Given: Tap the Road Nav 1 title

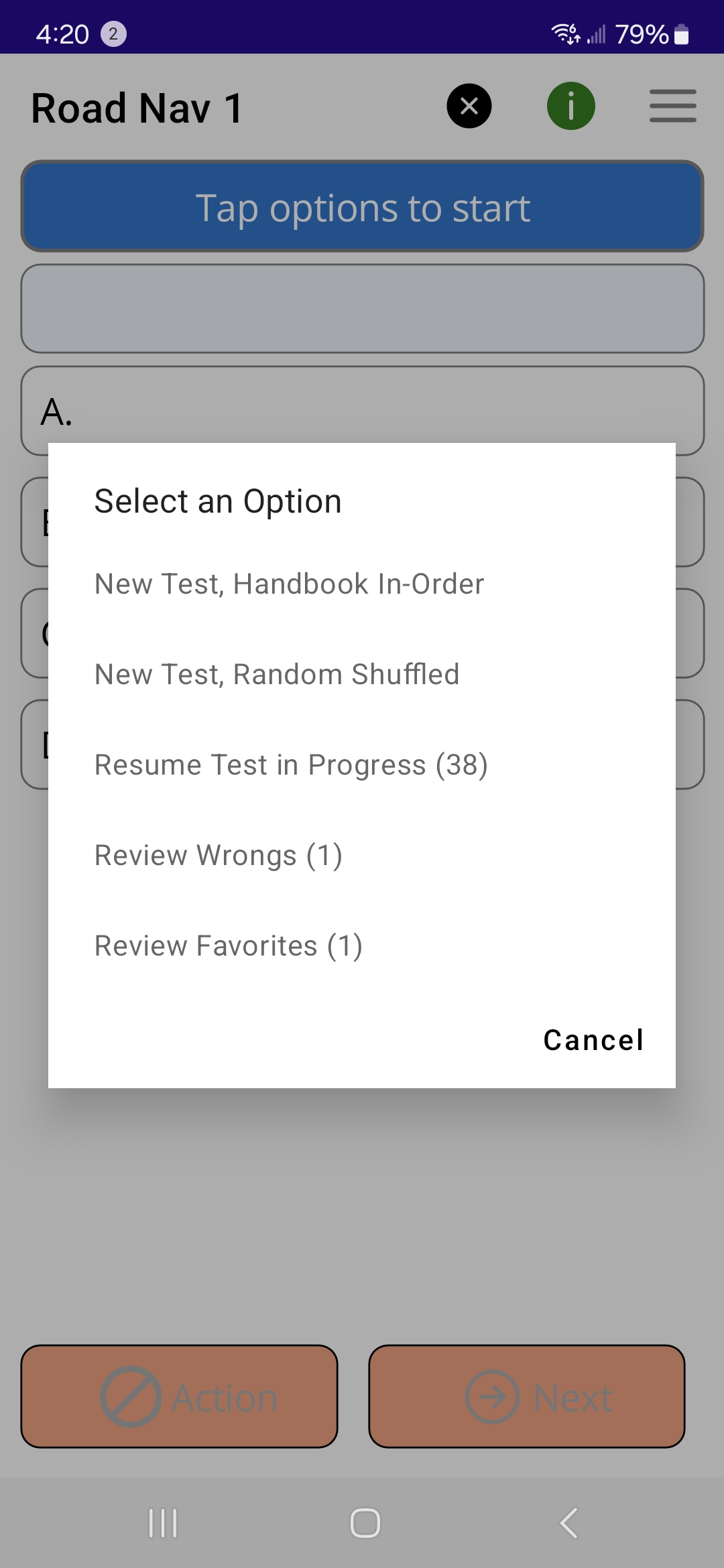Looking at the screenshot, I should click(137, 108).
